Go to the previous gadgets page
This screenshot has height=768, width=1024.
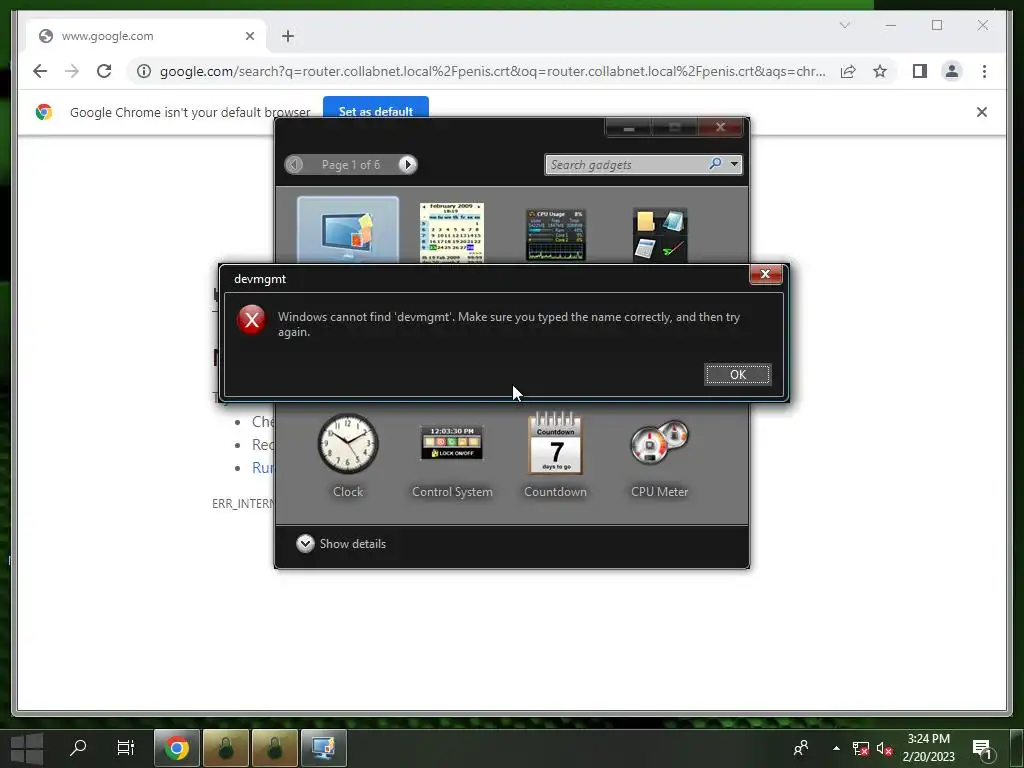coord(295,165)
